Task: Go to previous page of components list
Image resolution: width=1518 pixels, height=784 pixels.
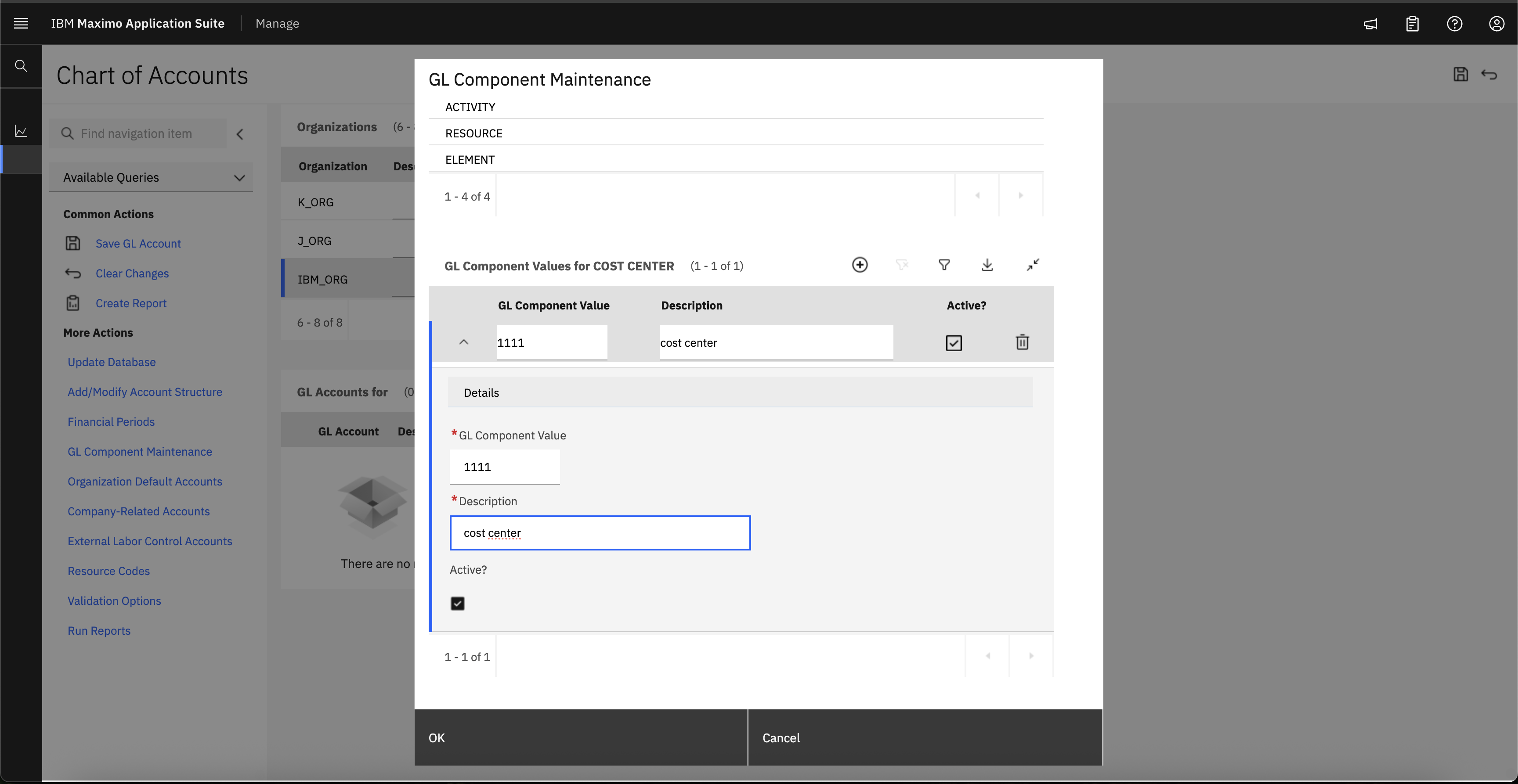Action: pyautogui.click(x=977, y=195)
